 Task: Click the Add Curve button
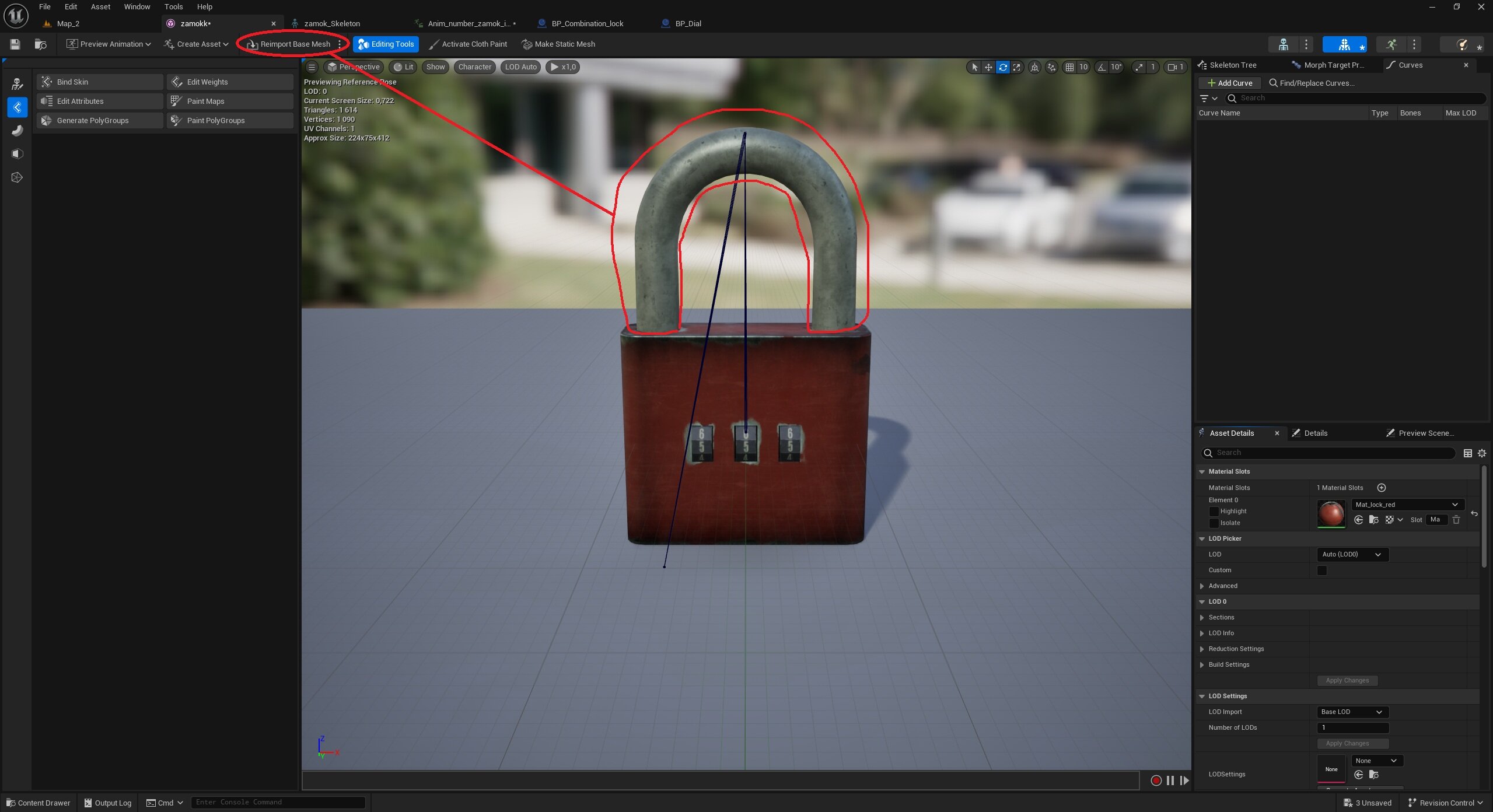click(x=1229, y=83)
